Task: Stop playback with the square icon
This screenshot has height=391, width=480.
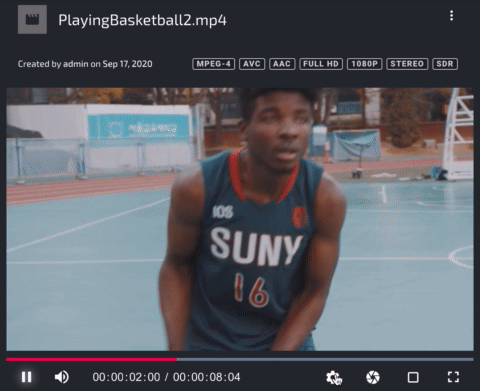Action: click(x=413, y=377)
